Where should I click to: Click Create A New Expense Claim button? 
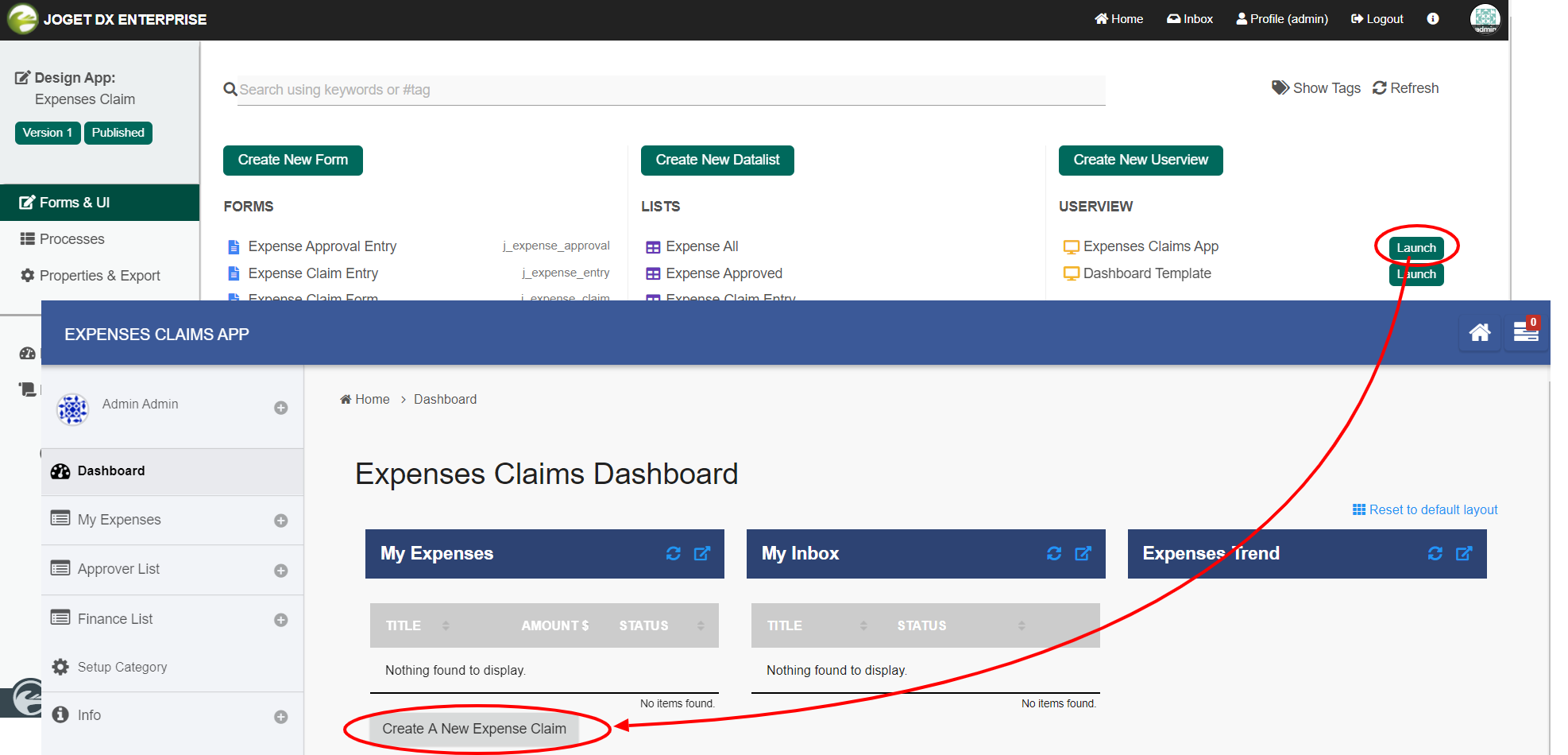(474, 729)
